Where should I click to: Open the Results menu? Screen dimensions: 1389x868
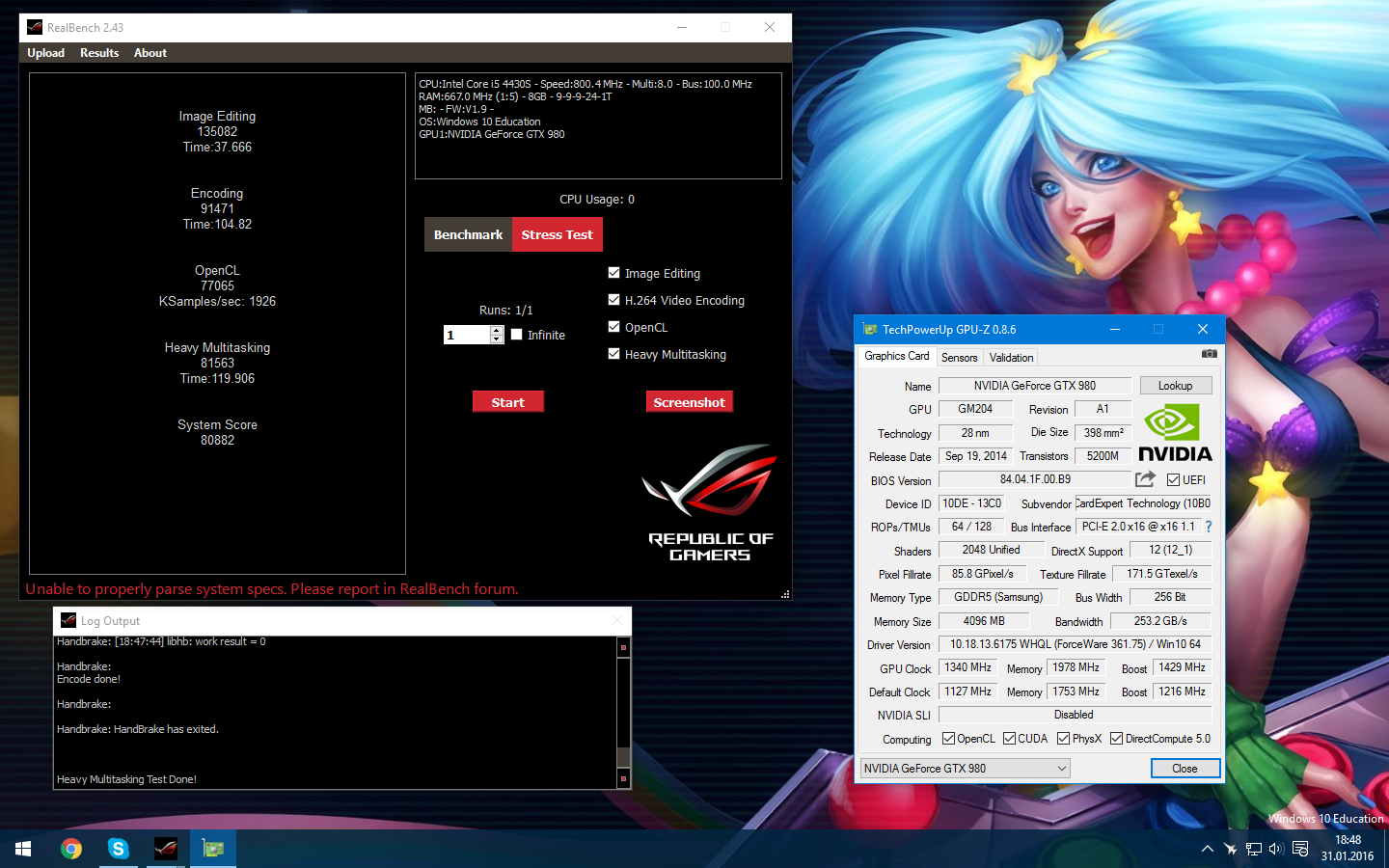[x=99, y=53]
